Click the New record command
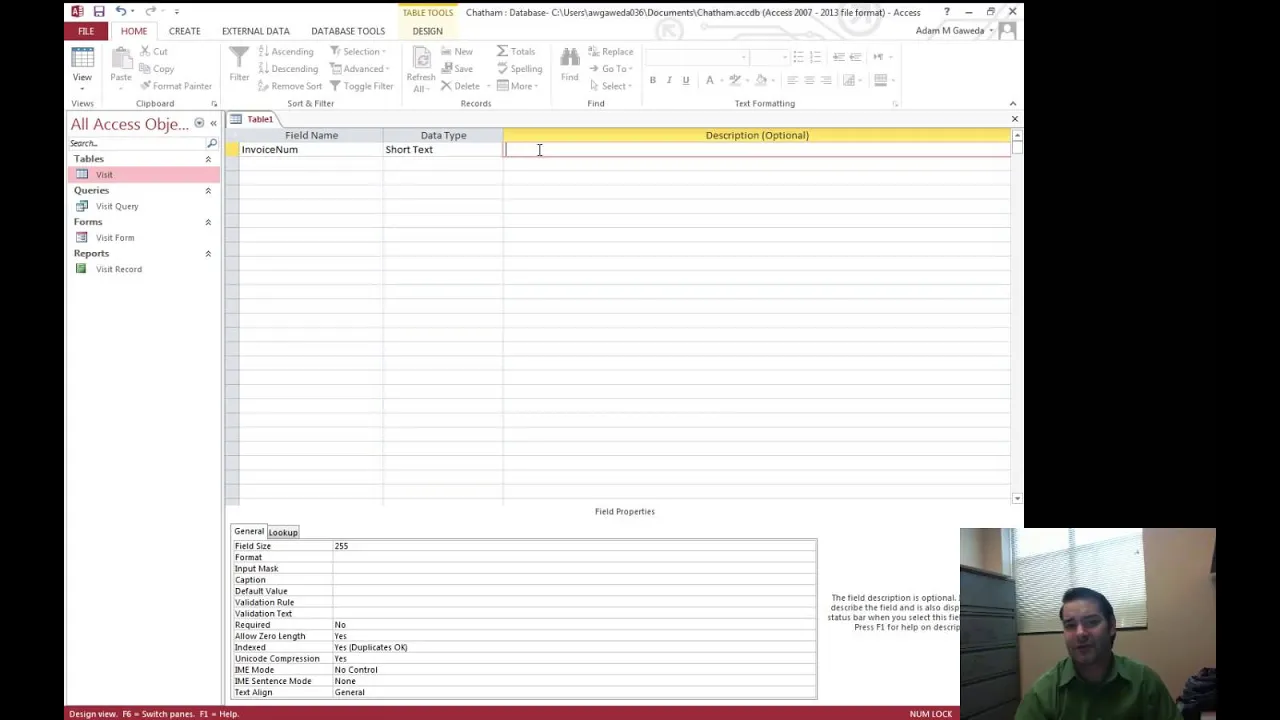1280x720 pixels. pos(457,52)
